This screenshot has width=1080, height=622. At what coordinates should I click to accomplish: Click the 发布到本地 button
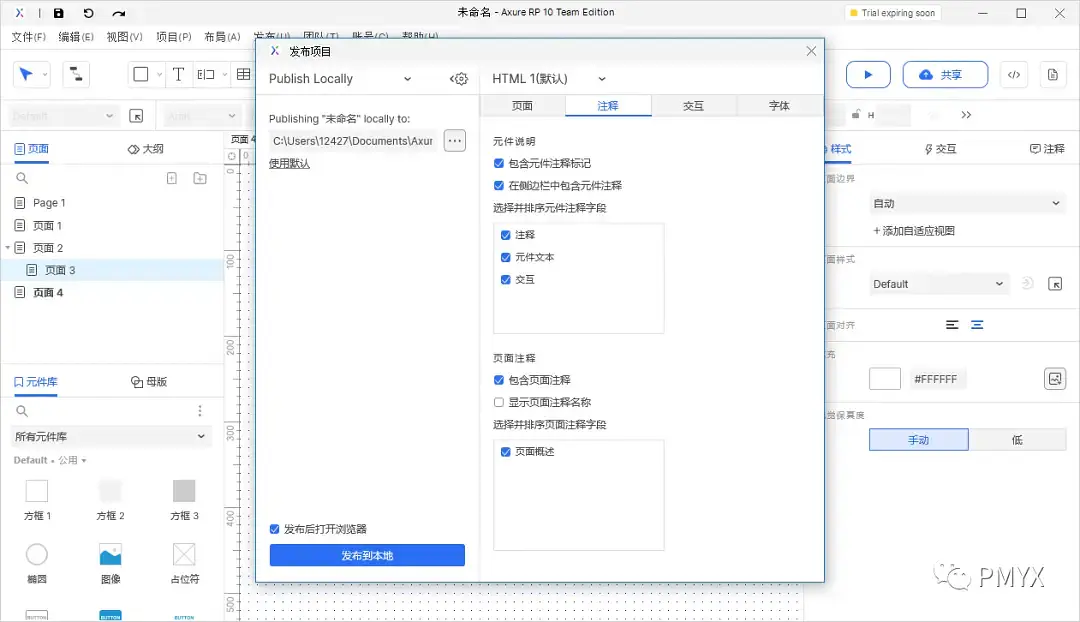(x=366, y=555)
